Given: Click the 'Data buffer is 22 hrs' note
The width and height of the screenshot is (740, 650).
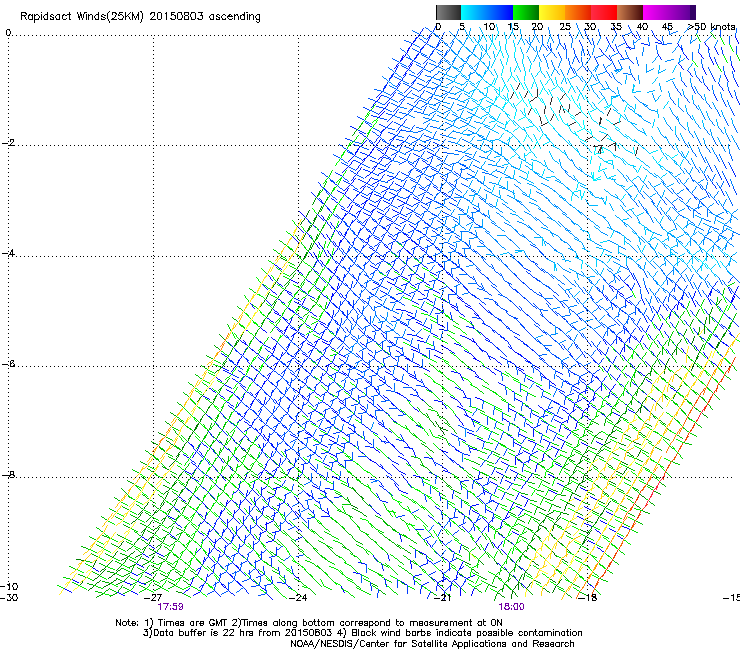Looking at the screenshot, I should (x=362, y=633).
